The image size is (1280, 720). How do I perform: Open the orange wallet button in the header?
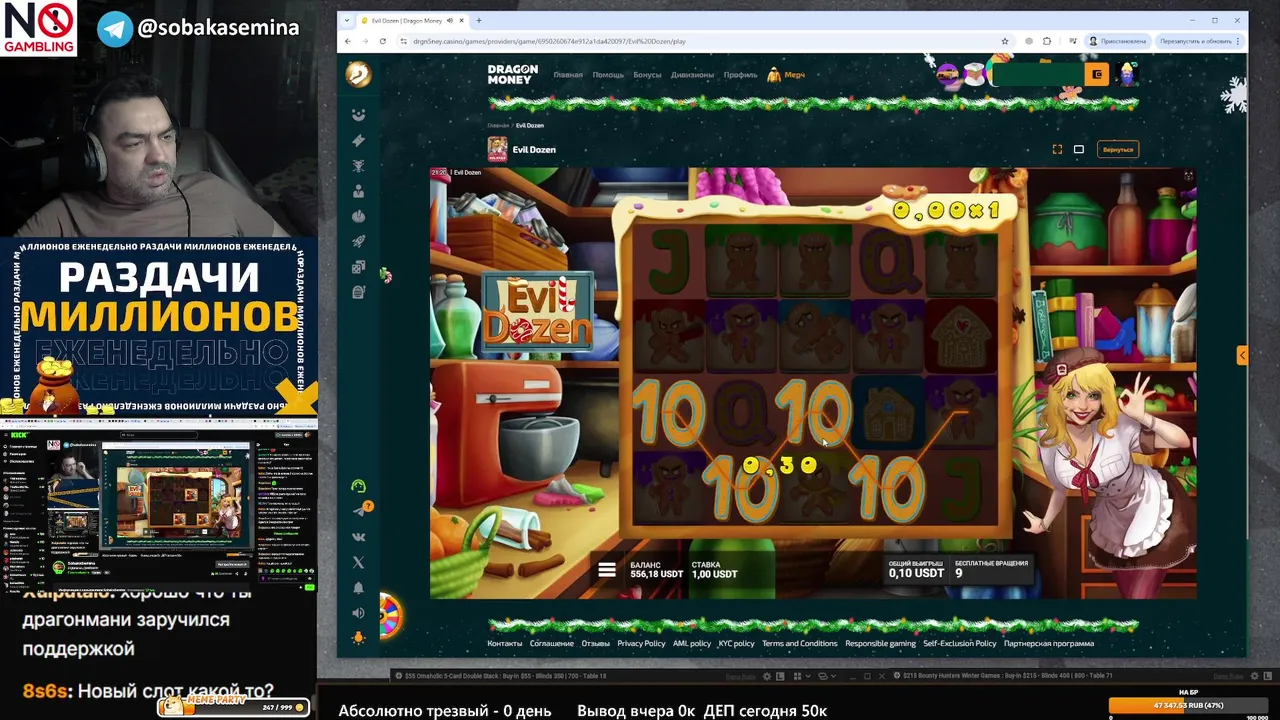pos(1097,74)
